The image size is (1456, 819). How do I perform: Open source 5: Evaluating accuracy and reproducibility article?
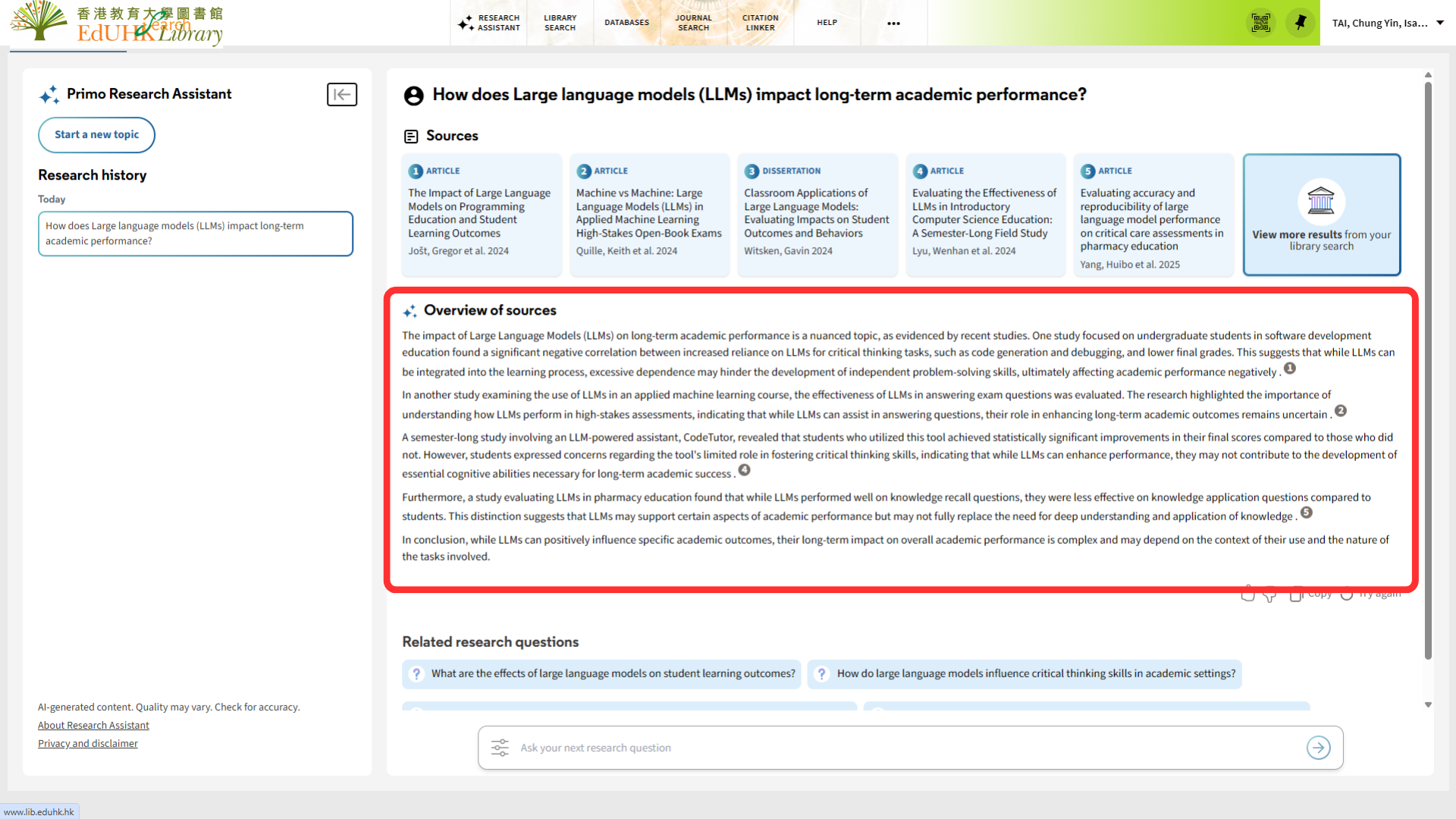point(1153,215)
